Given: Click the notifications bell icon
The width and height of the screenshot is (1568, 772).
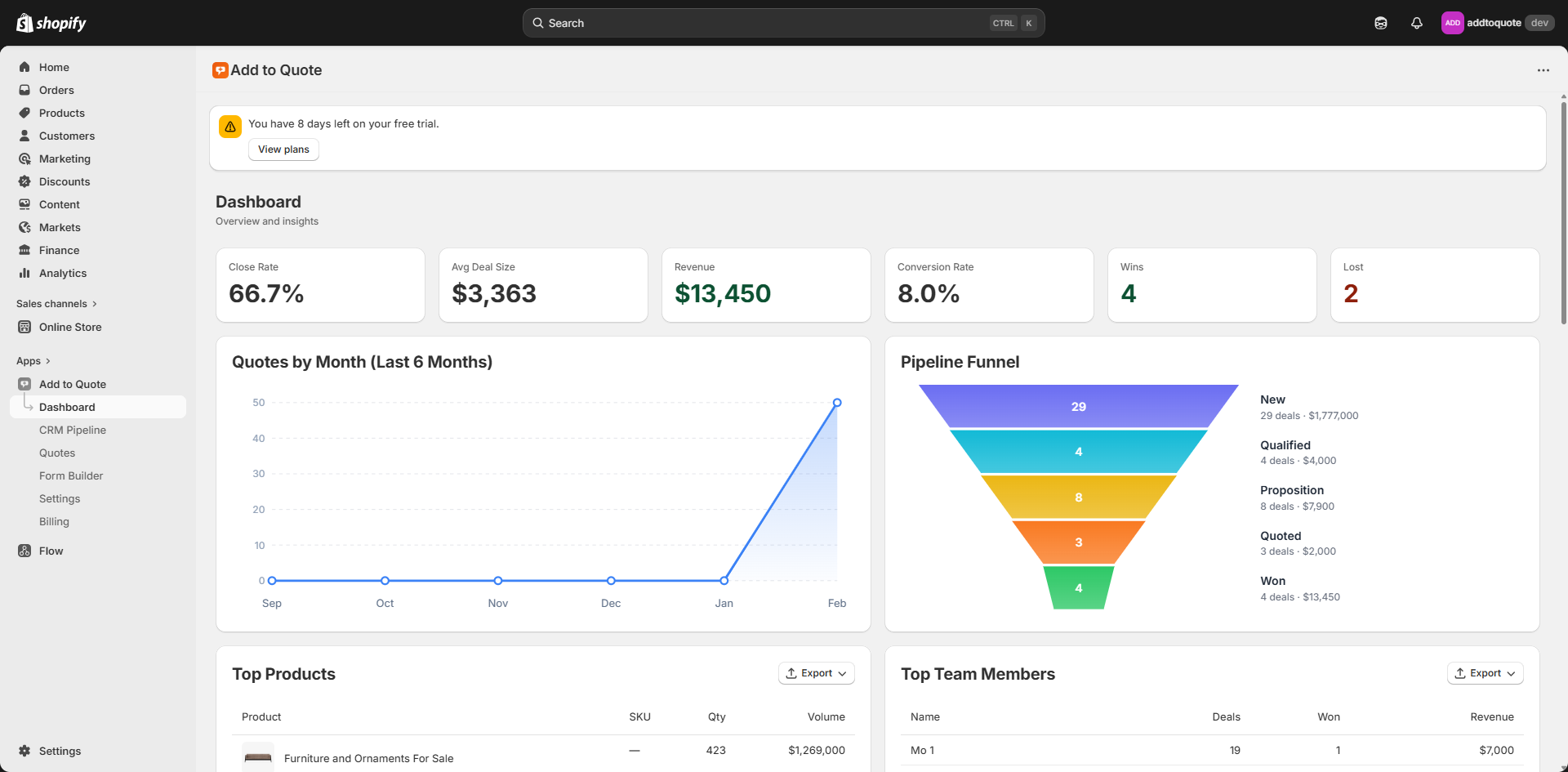Looking at the screenshot, I should 1417,23.
